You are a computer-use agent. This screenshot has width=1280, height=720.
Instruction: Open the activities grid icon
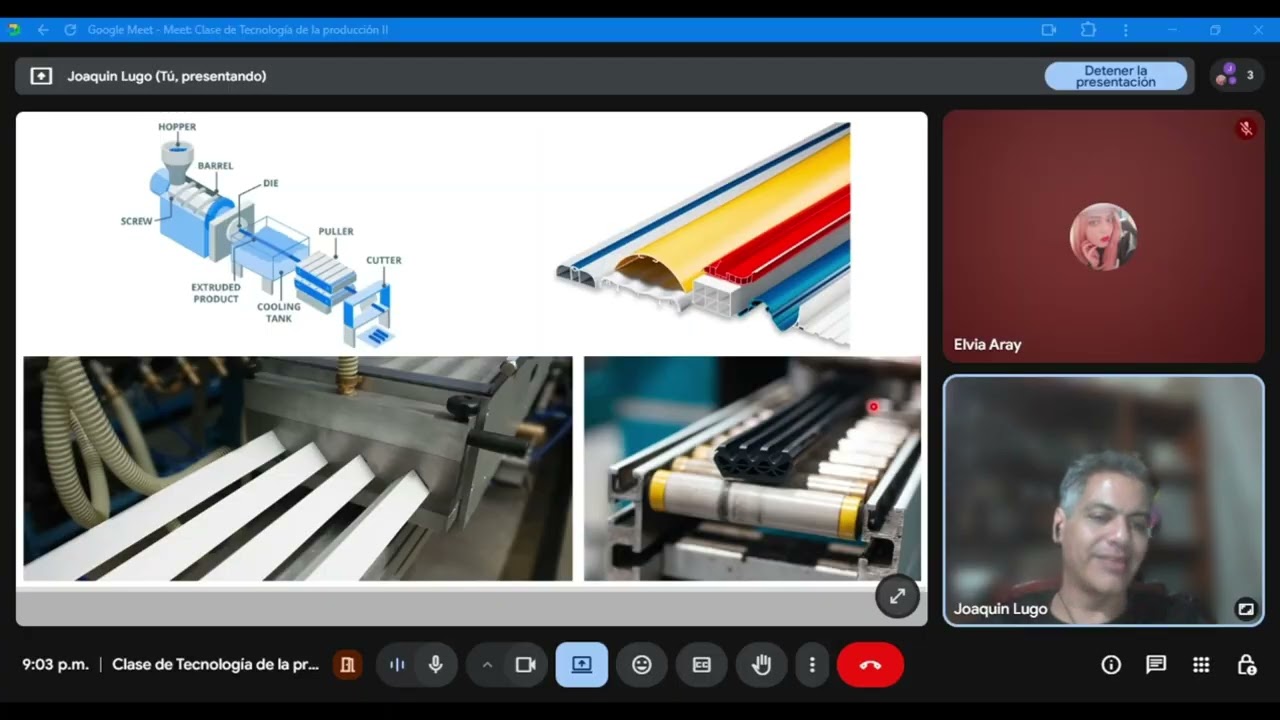(1201, 665)
